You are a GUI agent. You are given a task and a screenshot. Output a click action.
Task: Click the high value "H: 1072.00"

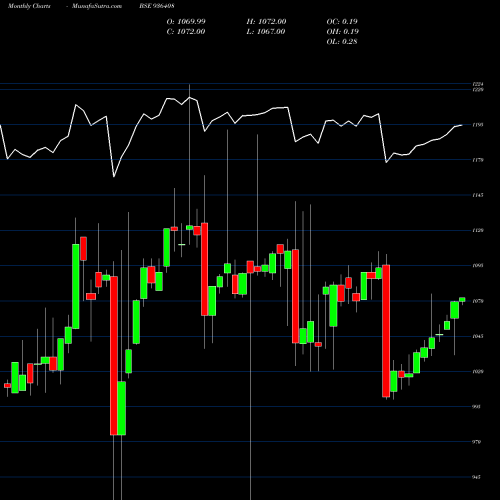click(x=266, y=22)
